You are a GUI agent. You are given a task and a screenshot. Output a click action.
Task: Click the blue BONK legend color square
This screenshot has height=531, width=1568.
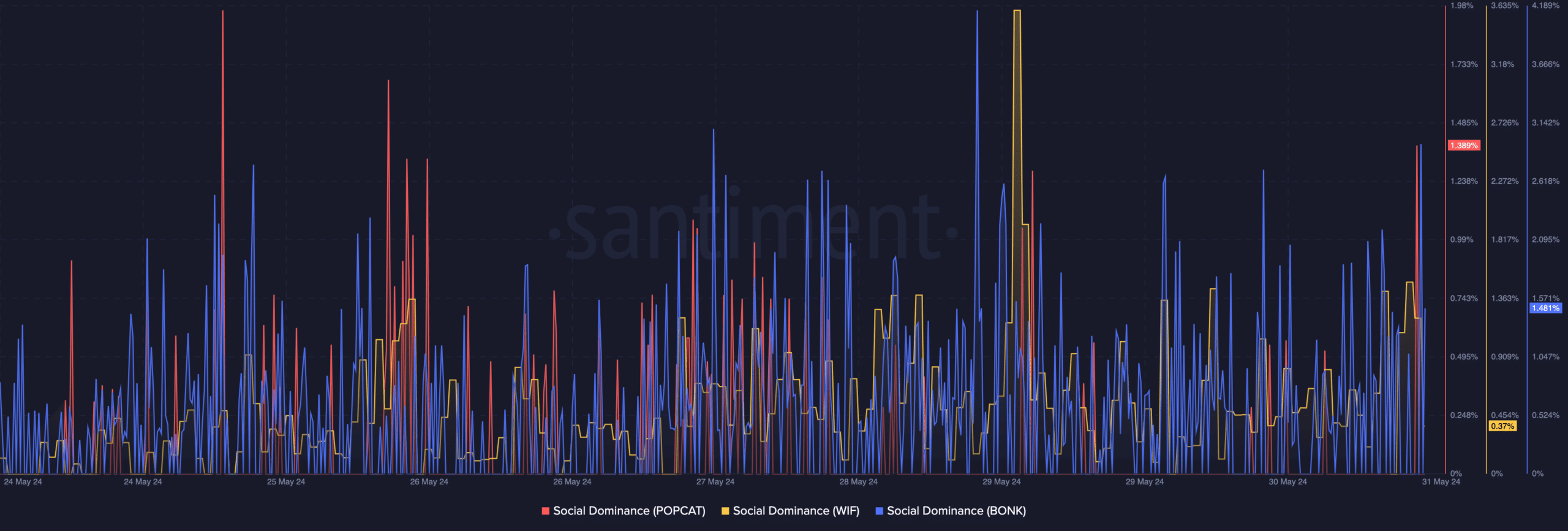(x=880, y=511)
